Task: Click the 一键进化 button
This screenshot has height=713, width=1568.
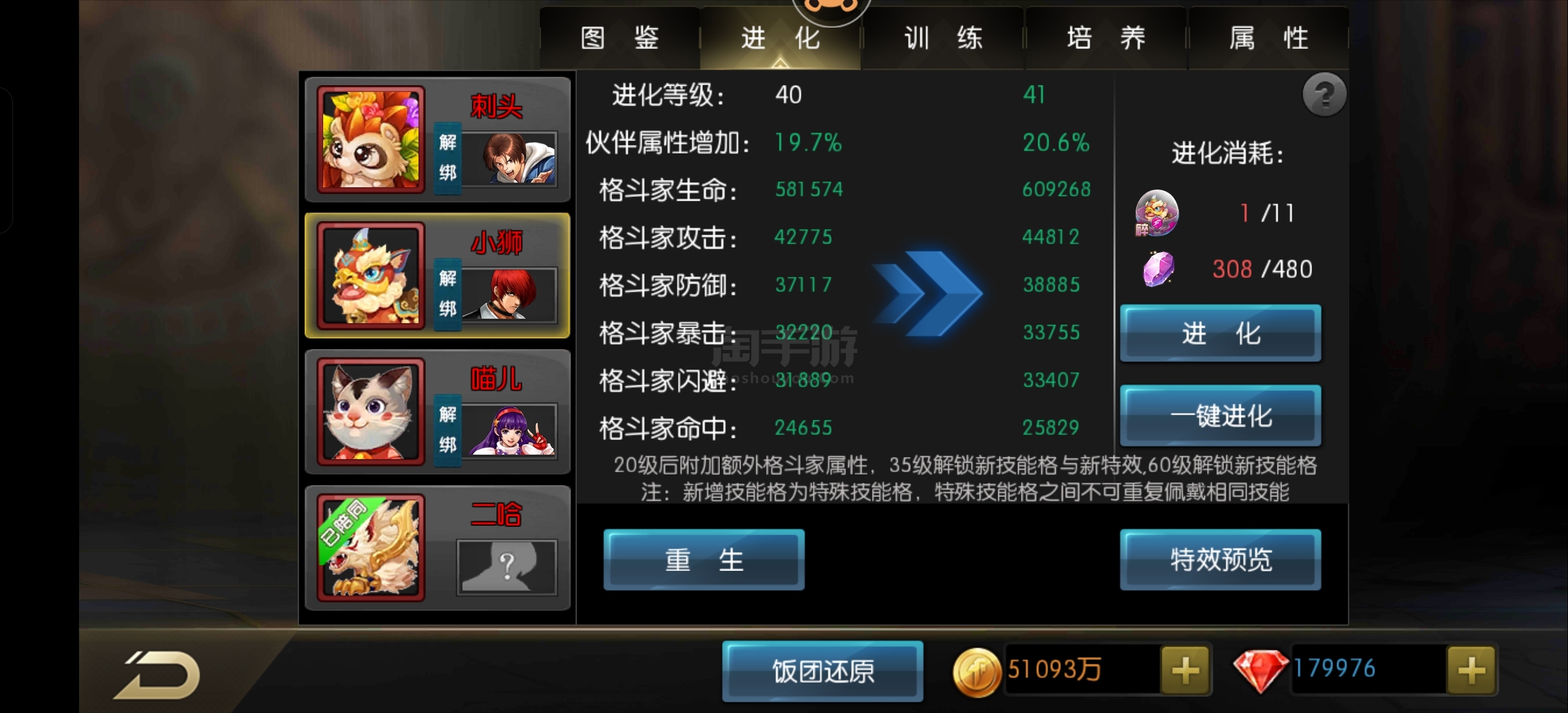Action: (x=1221, y=416)
